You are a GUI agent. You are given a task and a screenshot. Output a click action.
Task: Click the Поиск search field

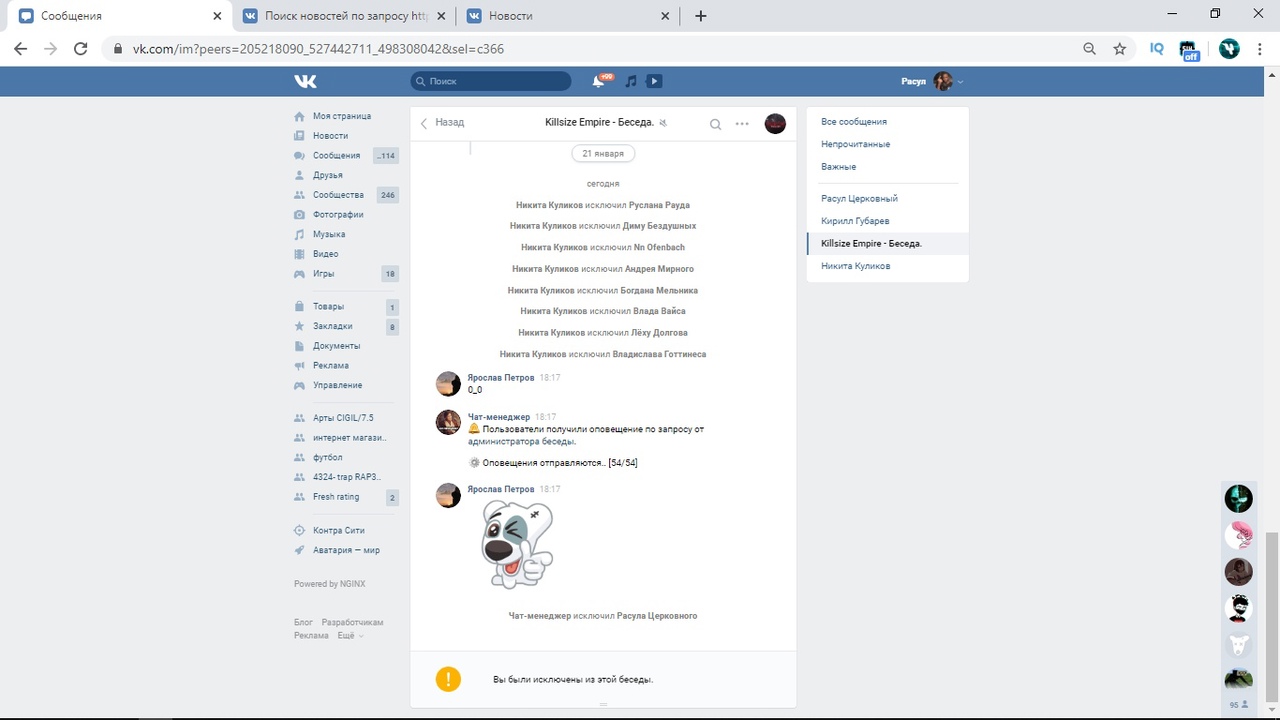click(492, 81)
